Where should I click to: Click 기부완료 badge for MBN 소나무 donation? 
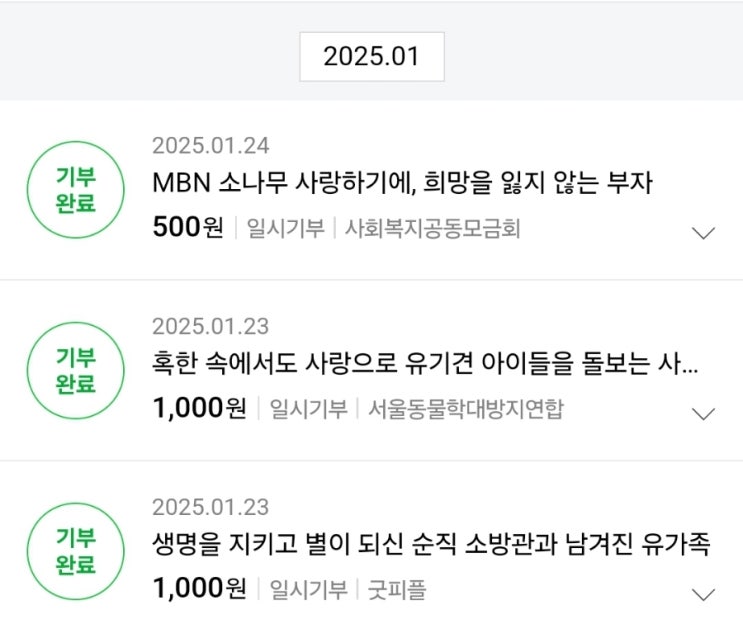(x=75, y=190)
